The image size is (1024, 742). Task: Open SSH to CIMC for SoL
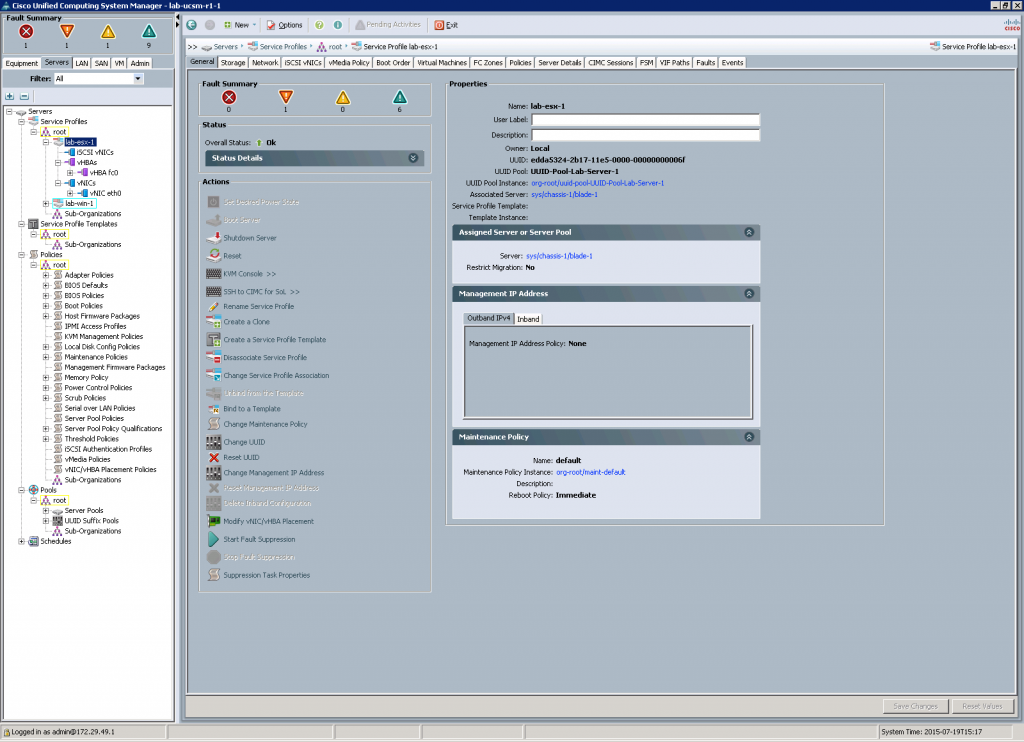point(261,292)
